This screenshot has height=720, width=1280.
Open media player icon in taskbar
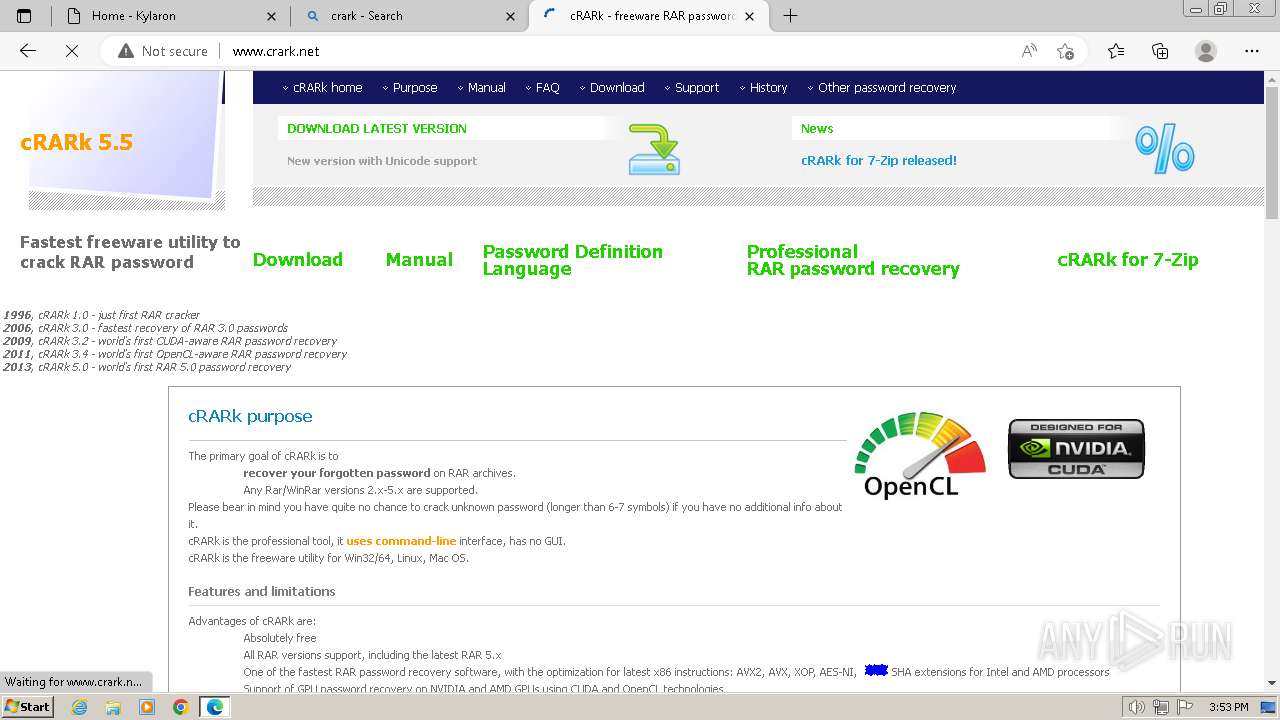pyautogui.click(x=147, y=707)
